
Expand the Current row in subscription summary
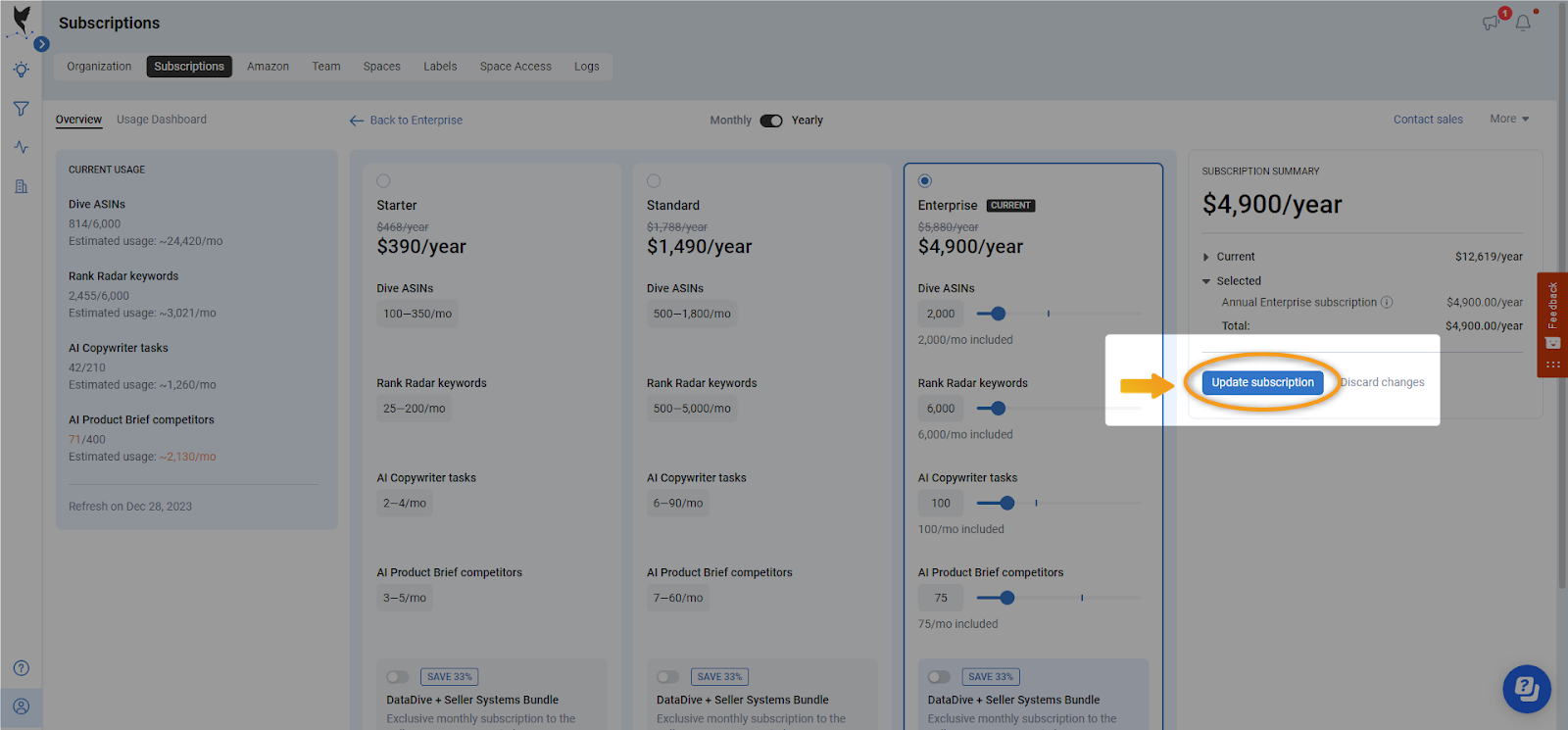pos(1206,257)
